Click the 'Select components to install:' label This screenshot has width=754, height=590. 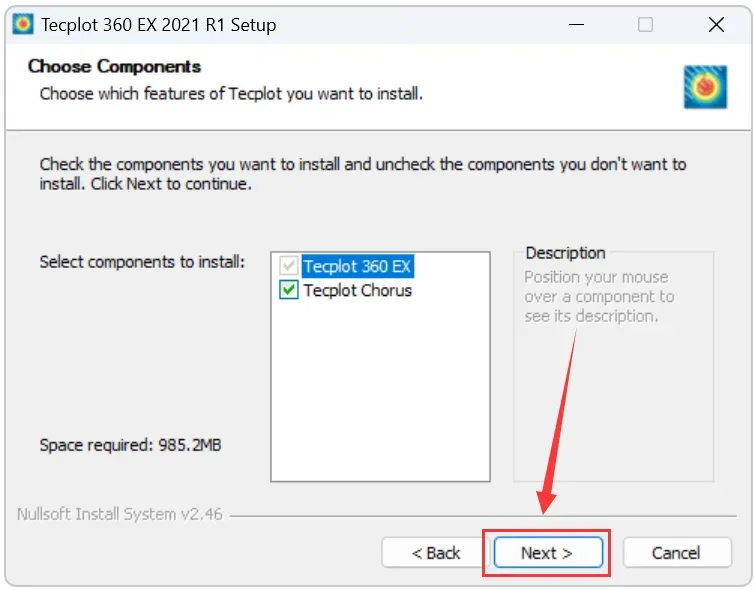(x=142, y=262)
